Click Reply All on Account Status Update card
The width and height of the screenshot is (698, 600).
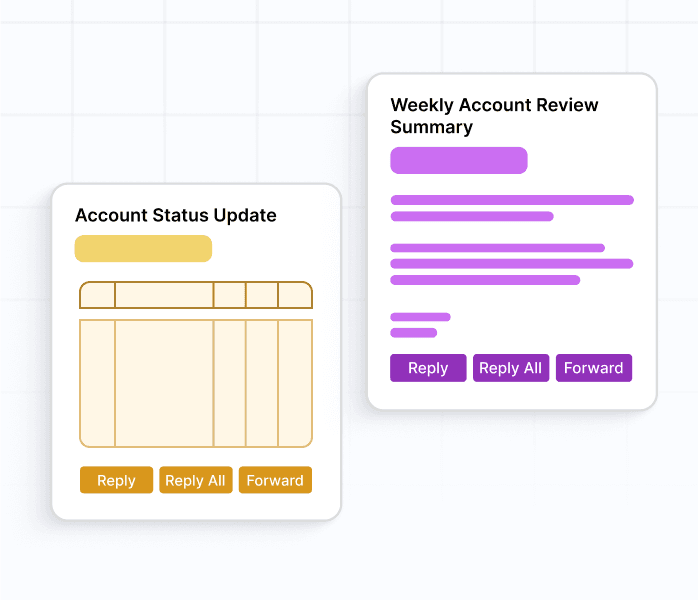[196, 480]
